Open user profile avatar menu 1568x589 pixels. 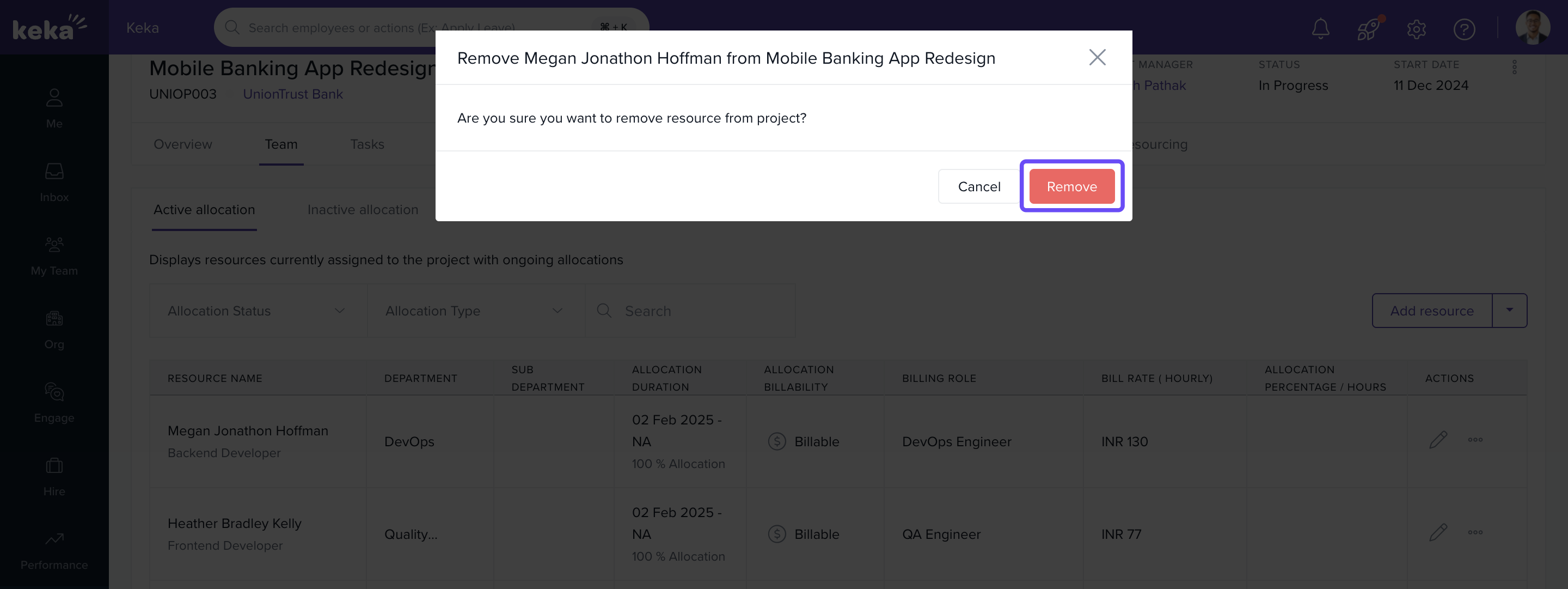(x=1532, y=28)
